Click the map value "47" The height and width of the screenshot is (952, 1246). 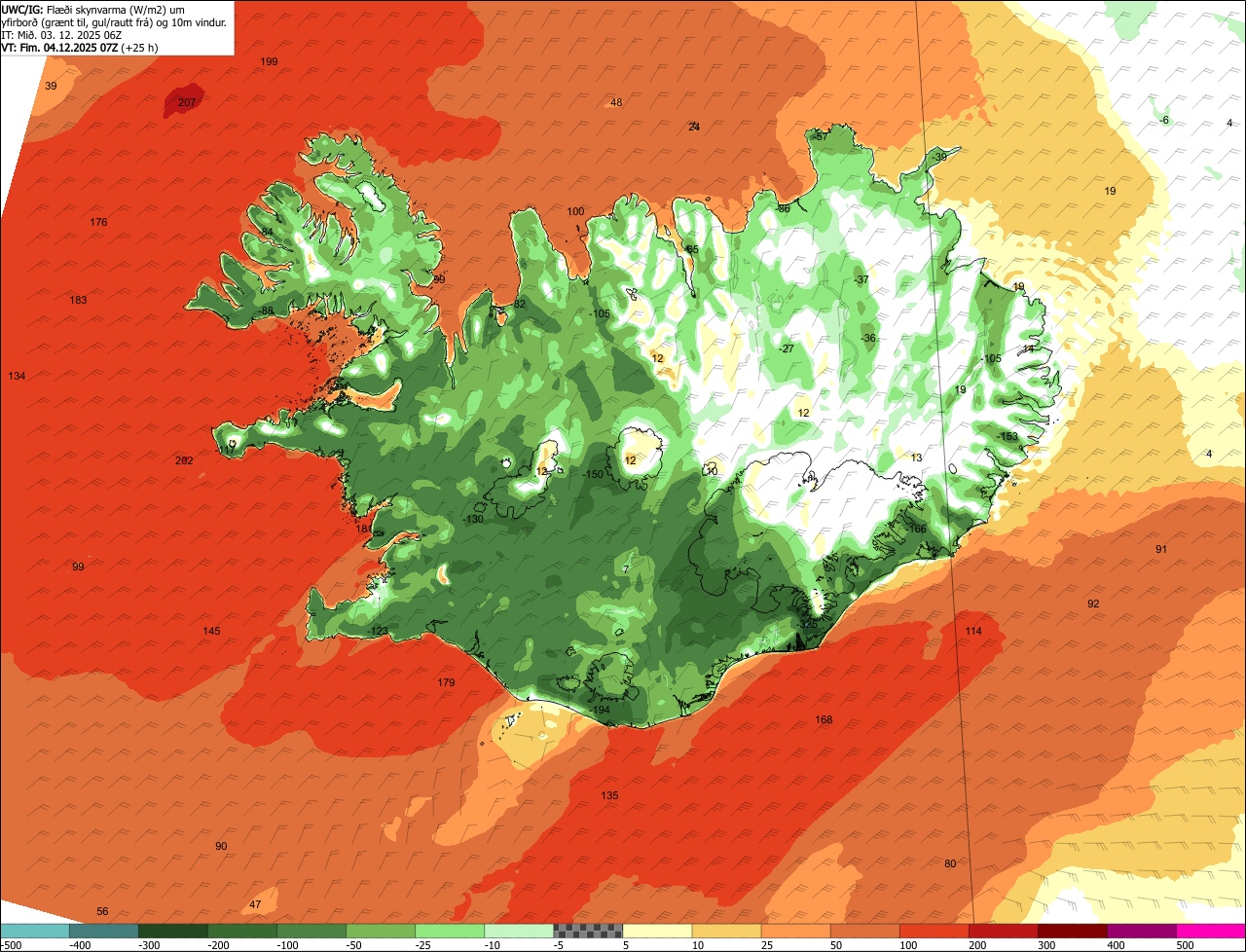click(x=255, y=904)
